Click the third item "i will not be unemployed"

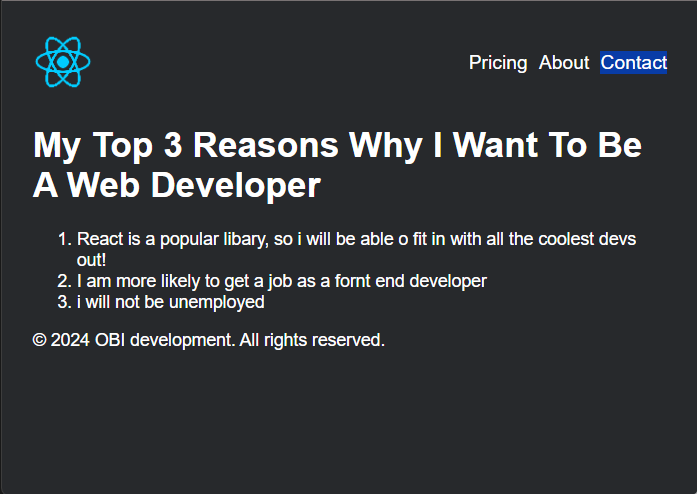pos(171,302)
